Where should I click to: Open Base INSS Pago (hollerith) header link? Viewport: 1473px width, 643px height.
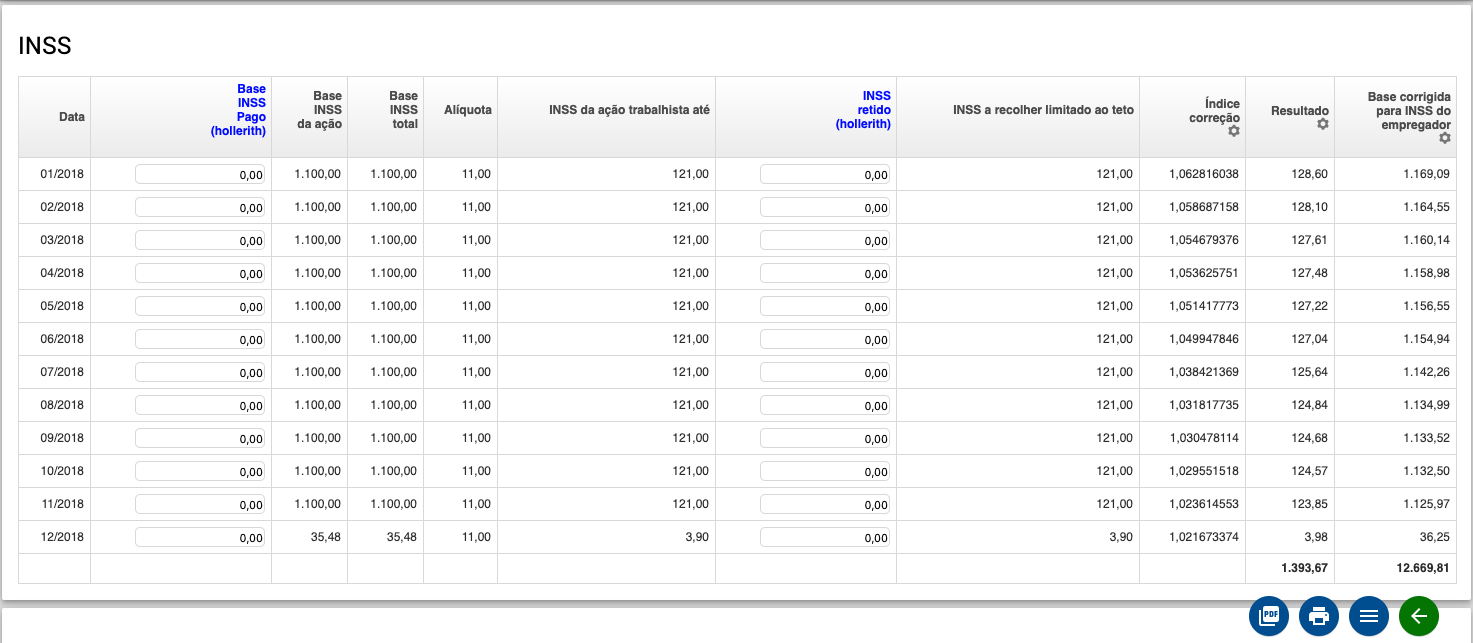click(x=238, y=110)
